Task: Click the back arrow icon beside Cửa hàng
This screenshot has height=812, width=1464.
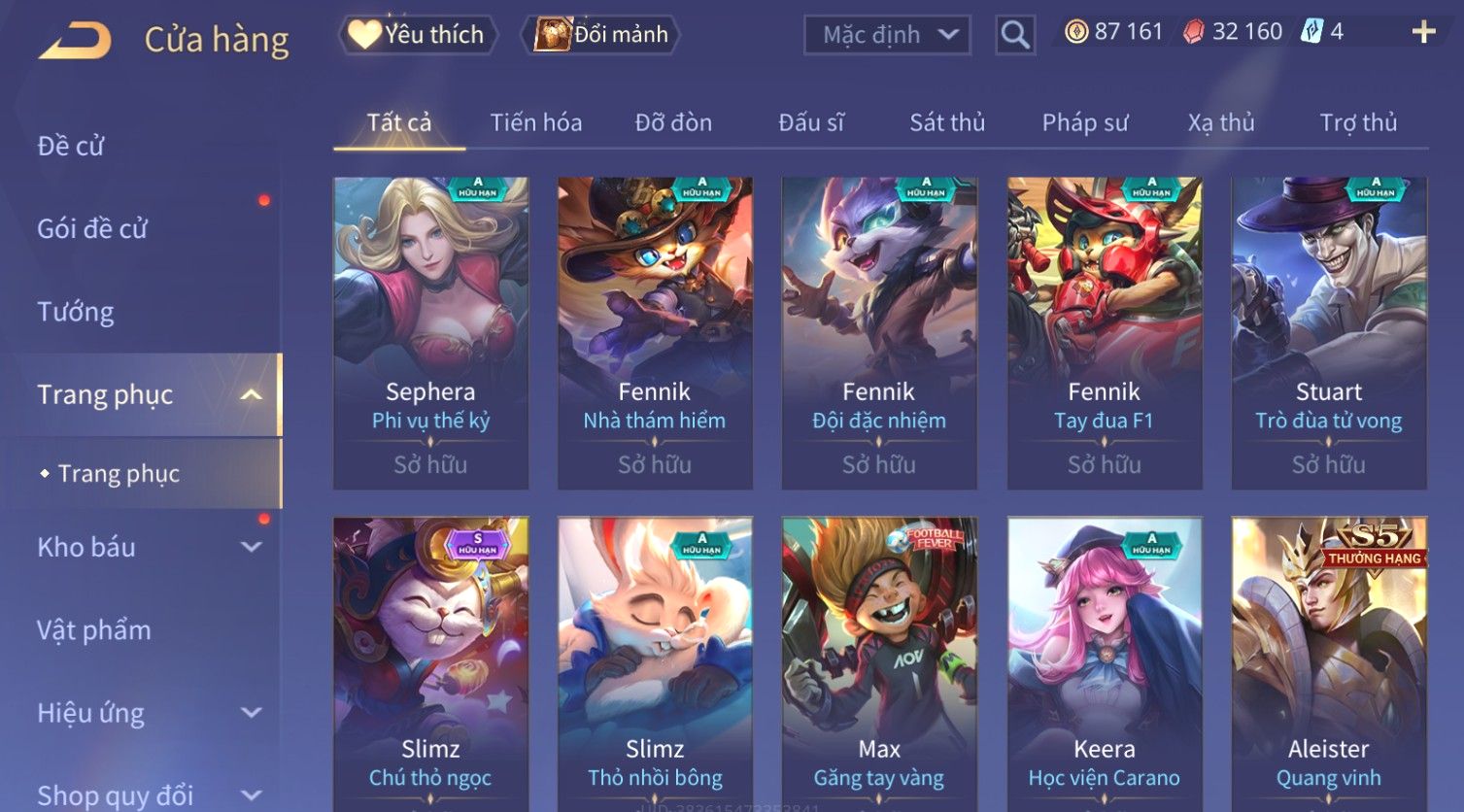Action: click(75, 40)
